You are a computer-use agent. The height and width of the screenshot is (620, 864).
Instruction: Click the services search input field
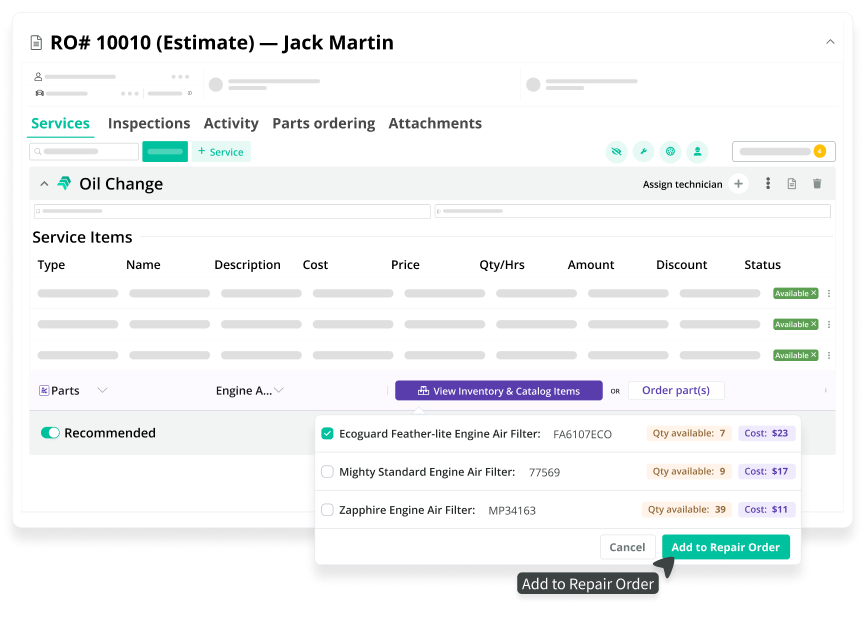85,152
